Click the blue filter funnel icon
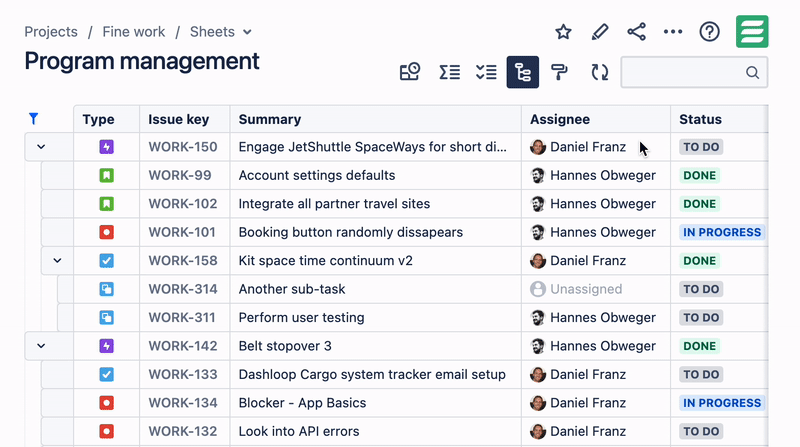The image size is (800, 447). click(34, 119)
